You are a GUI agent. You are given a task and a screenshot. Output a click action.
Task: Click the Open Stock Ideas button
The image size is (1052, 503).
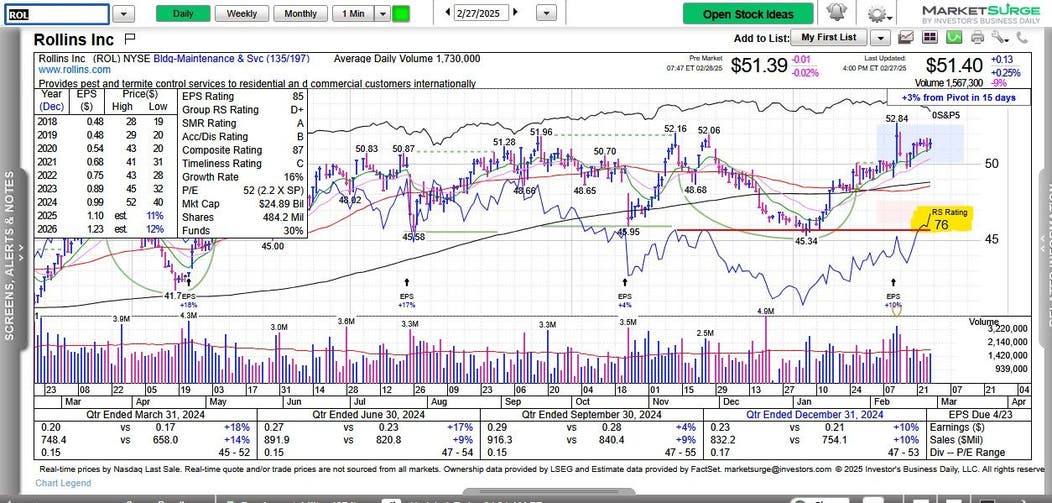pyautogui.click(x=748, y=14)
